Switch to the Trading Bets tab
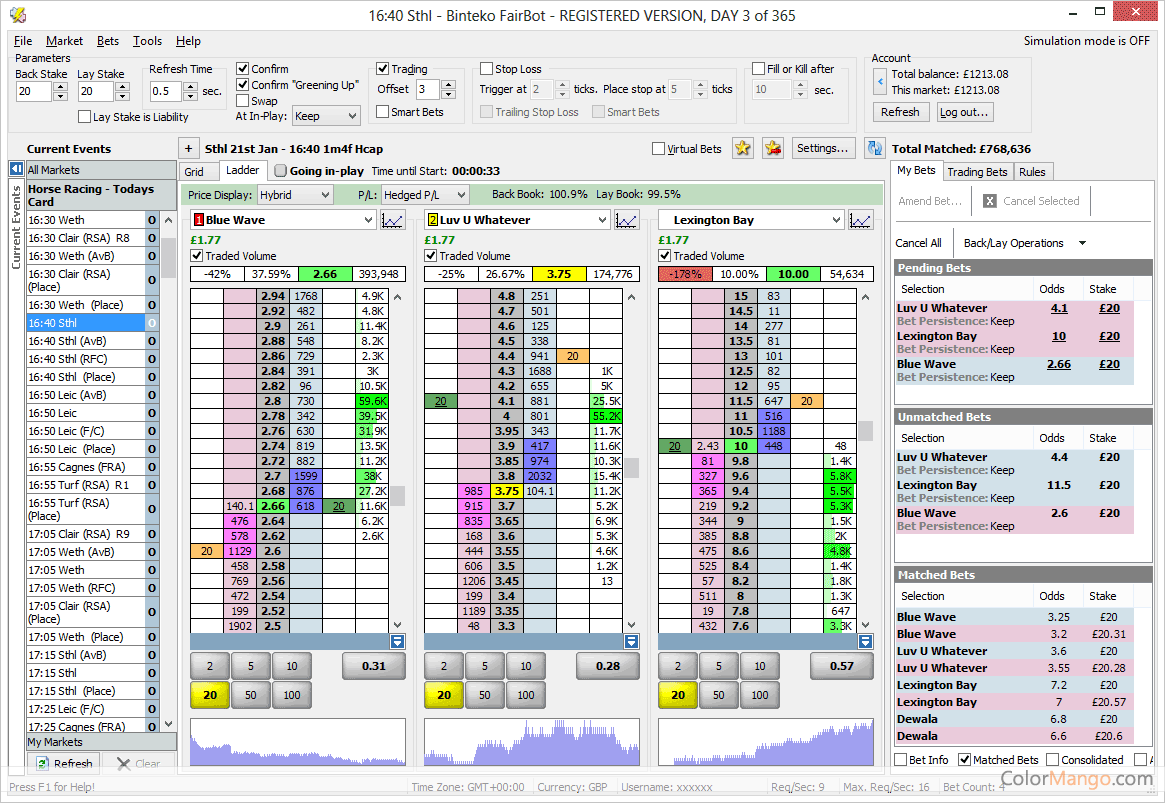 [977, 172]
